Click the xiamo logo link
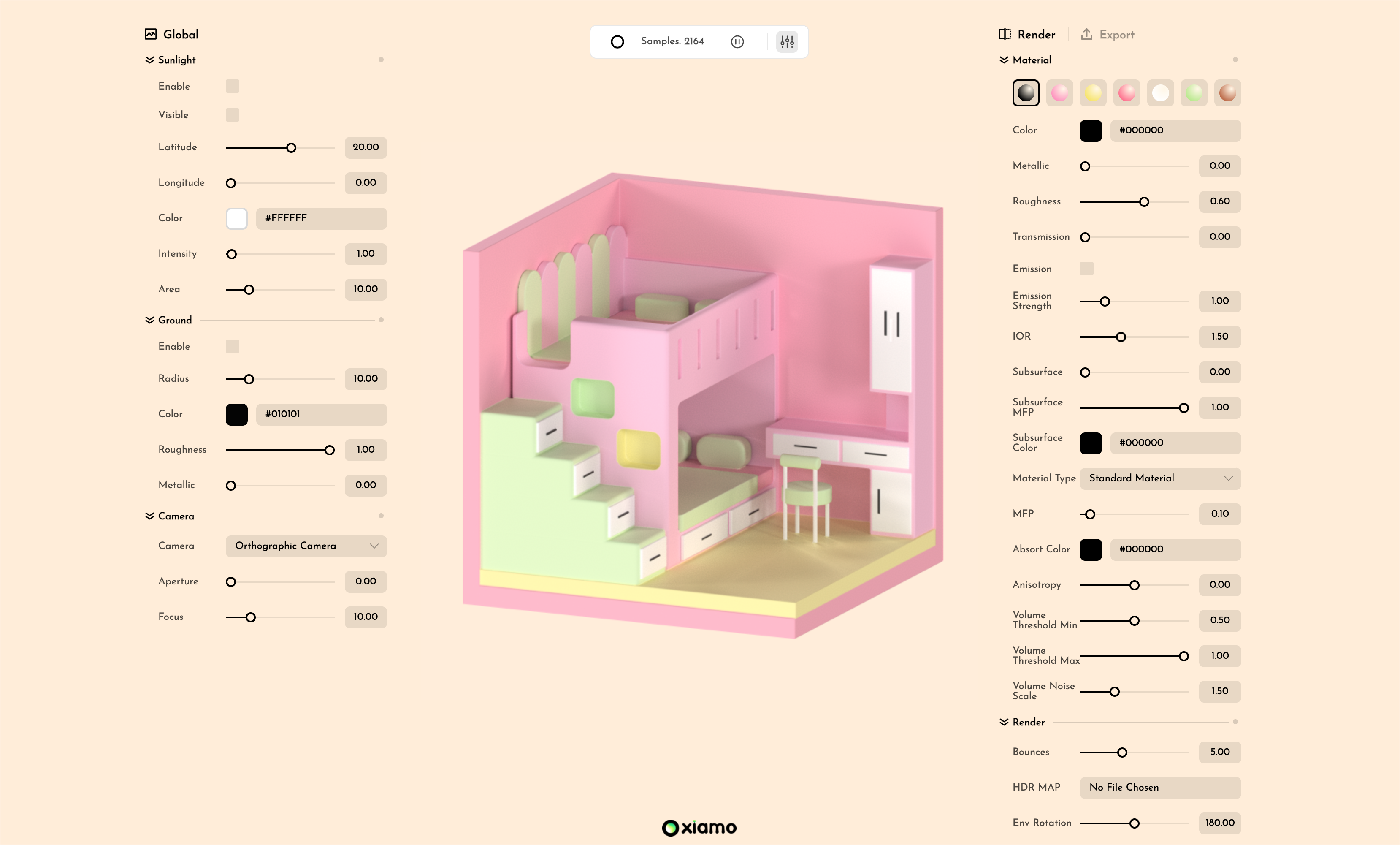Screen dimensions: 1400x845 point(699,827)
